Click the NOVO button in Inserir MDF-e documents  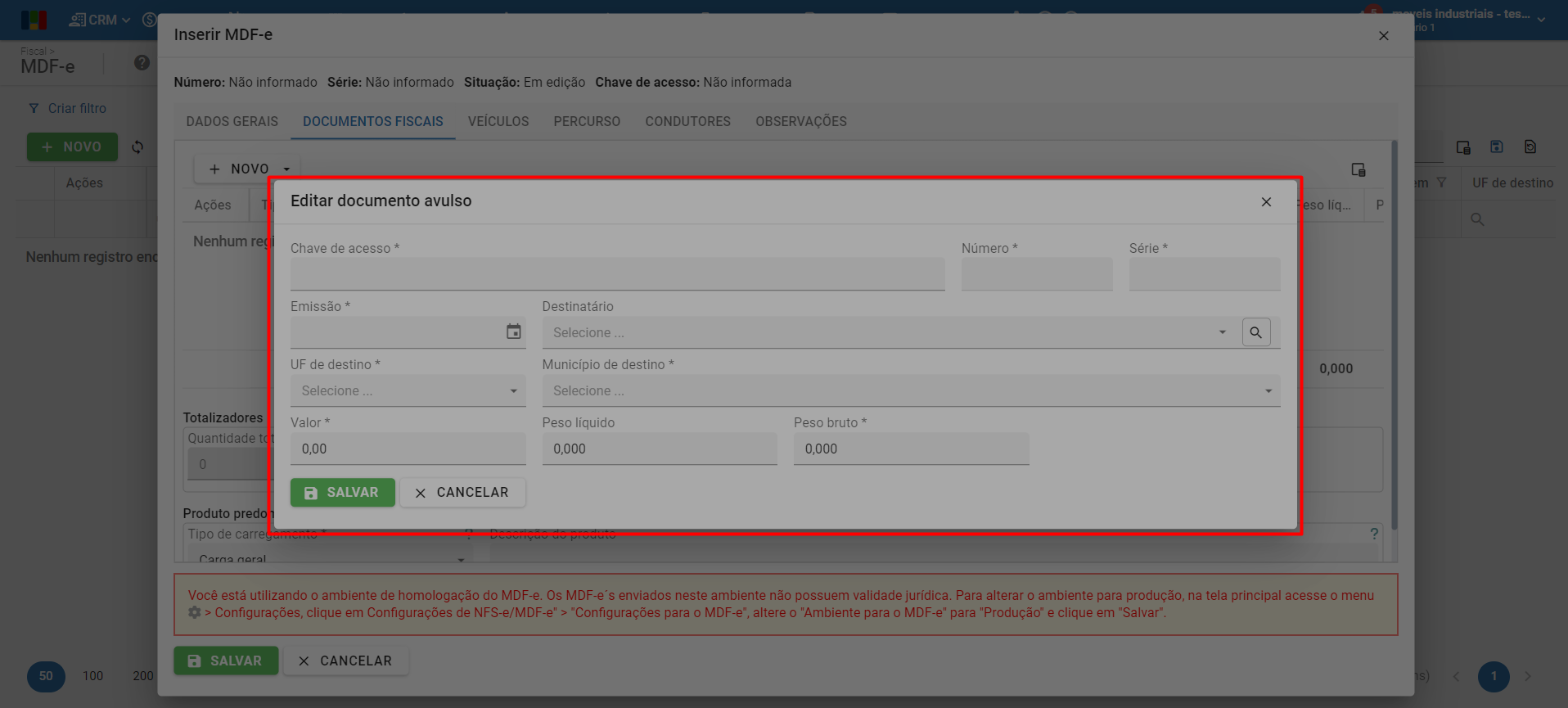click(x=238, y=169)
